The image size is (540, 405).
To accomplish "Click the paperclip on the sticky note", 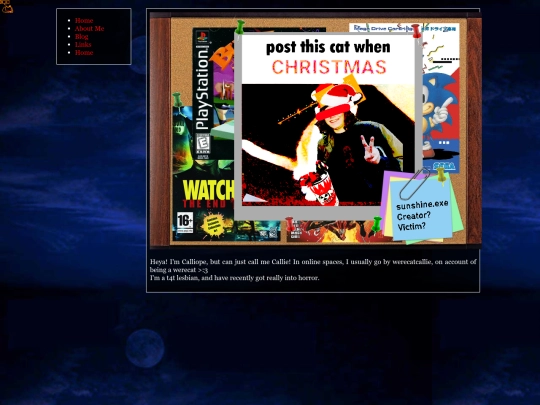I will tap(414, 184).
